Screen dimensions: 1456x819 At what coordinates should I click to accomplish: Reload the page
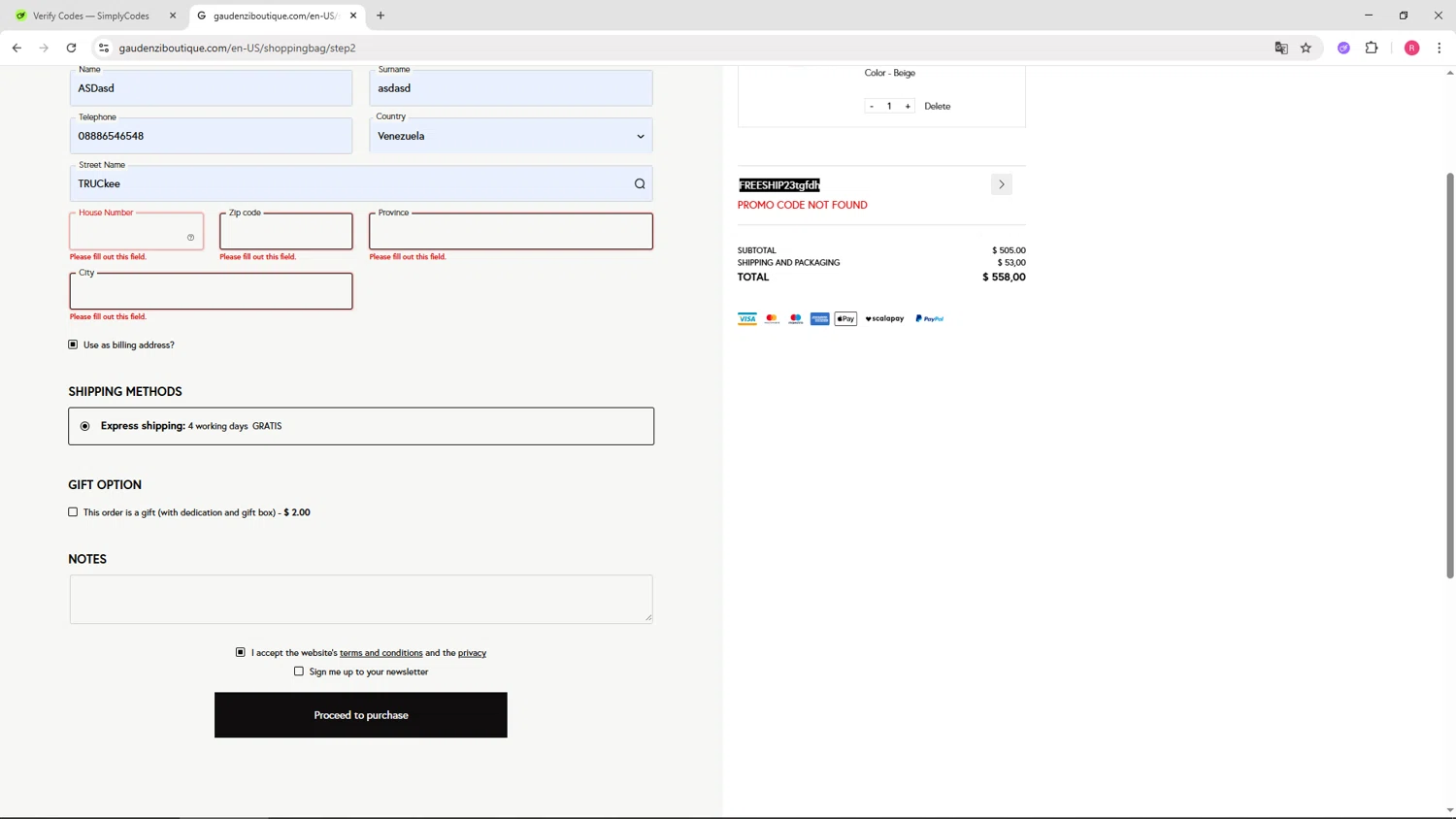pos(71,48)
